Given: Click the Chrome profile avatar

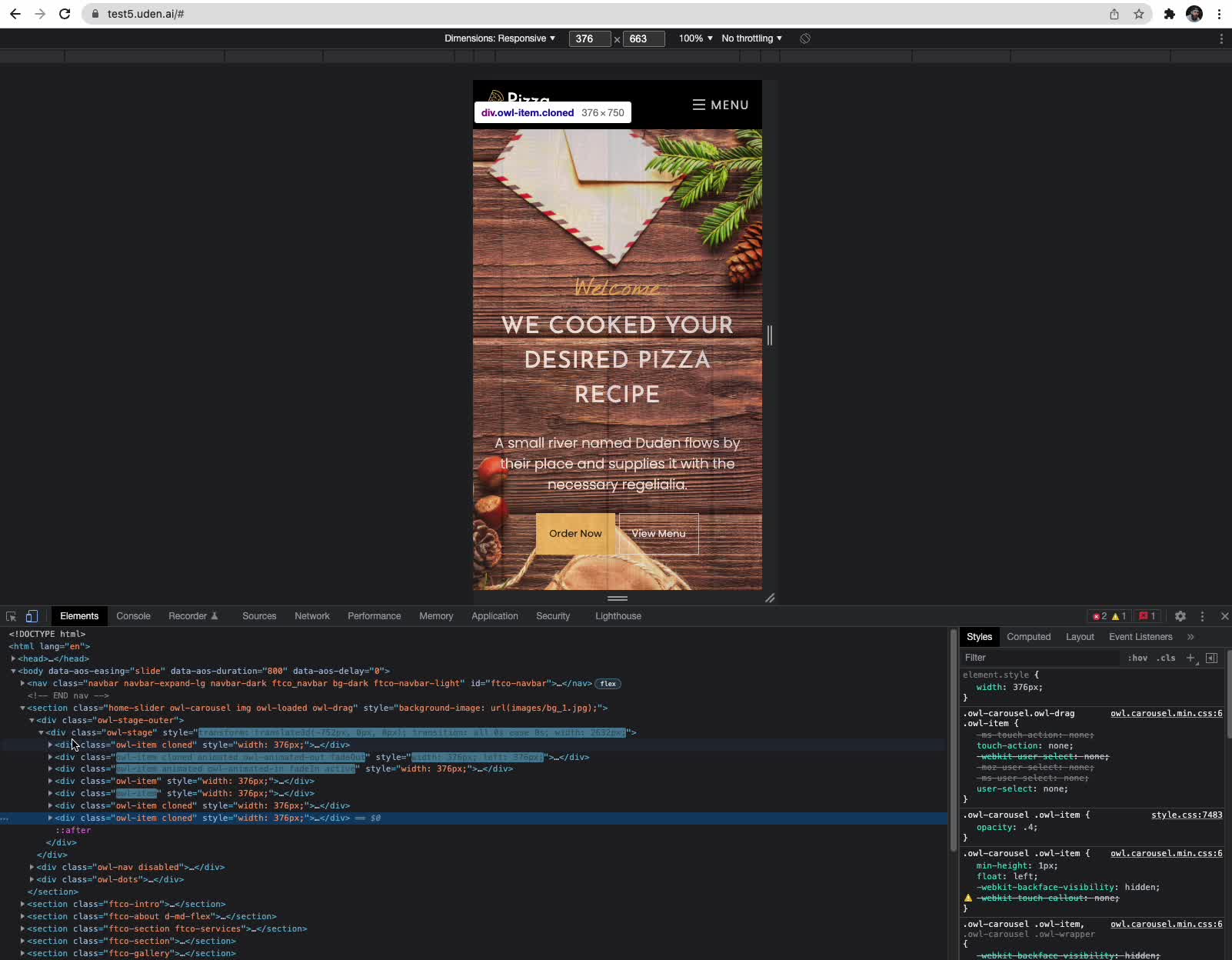Looking at the screenshot, I should pyautogui.click(x=1195, y=14).
